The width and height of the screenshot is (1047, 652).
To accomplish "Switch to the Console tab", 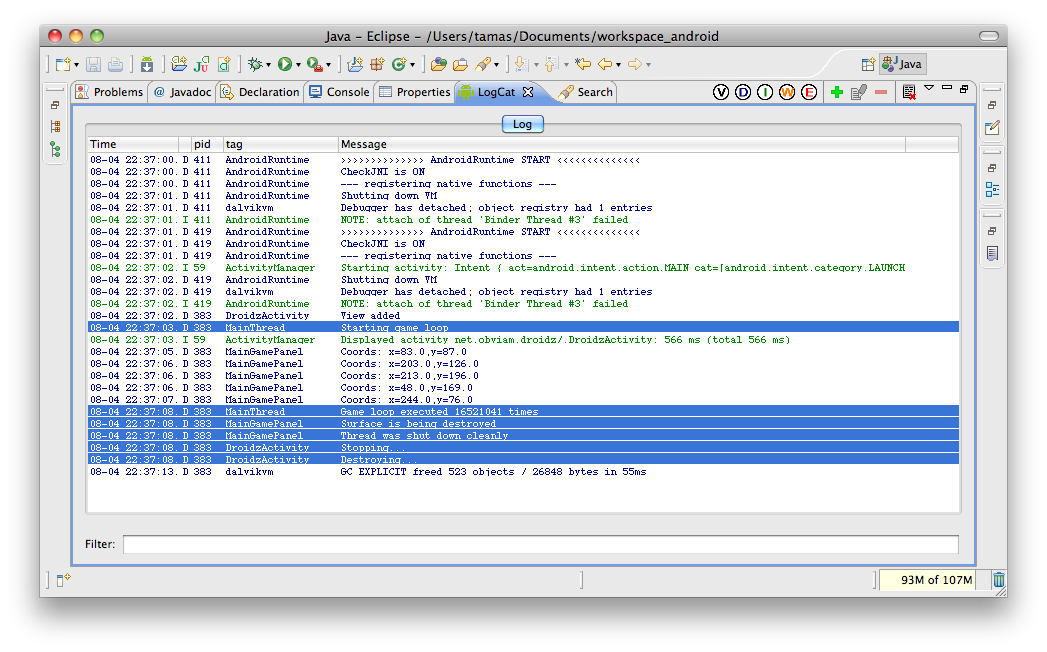I will pyautogui.click(x=339, y=92).
